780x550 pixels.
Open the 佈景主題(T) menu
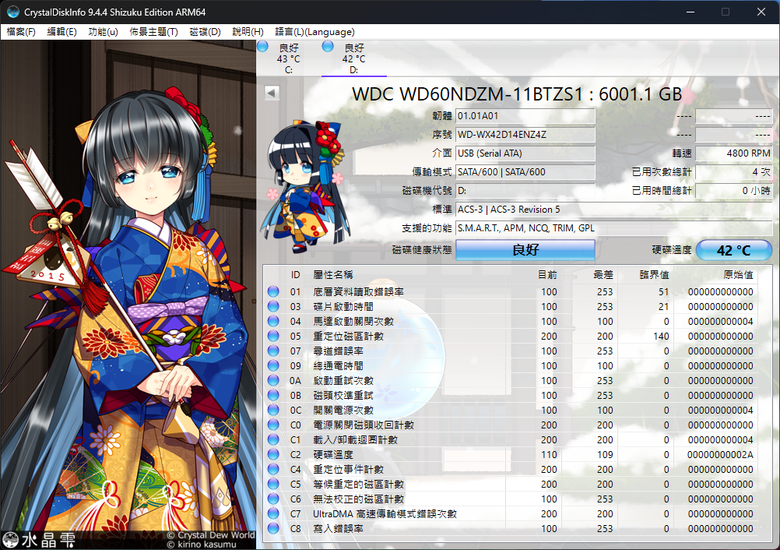click(154, 32)
